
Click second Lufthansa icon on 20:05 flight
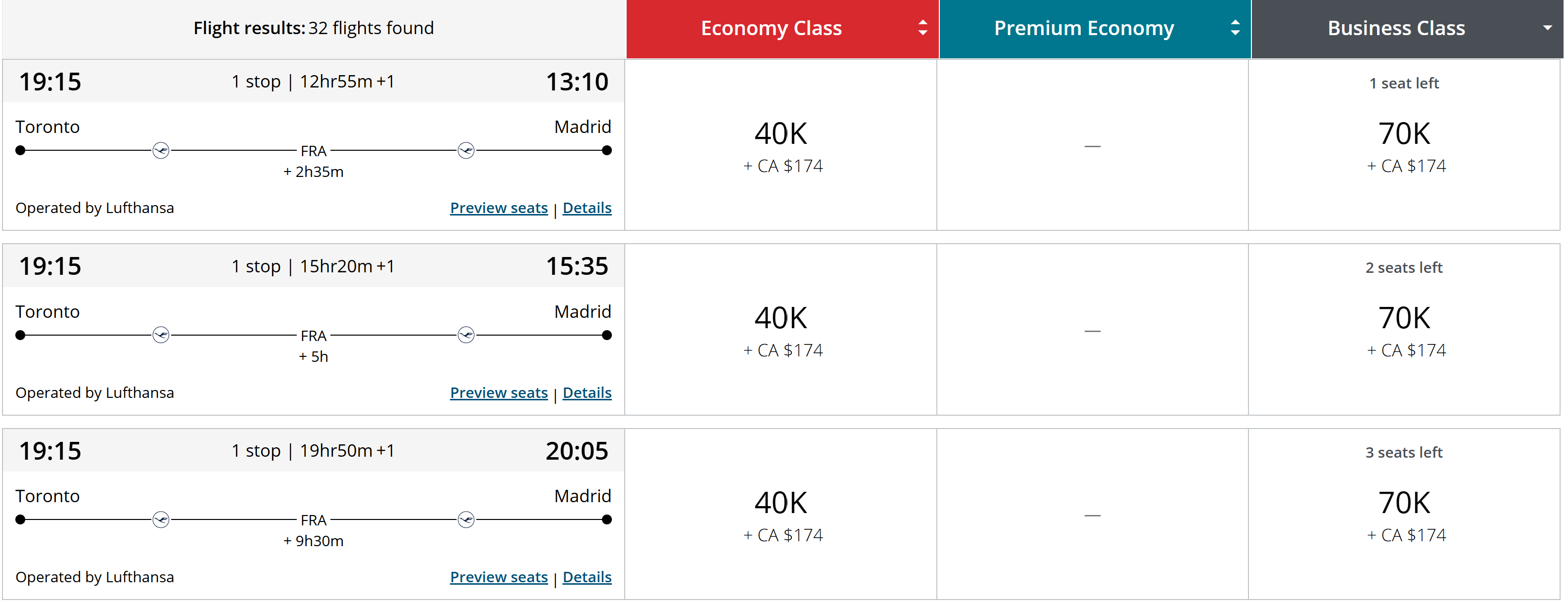(x=465, y=519)
